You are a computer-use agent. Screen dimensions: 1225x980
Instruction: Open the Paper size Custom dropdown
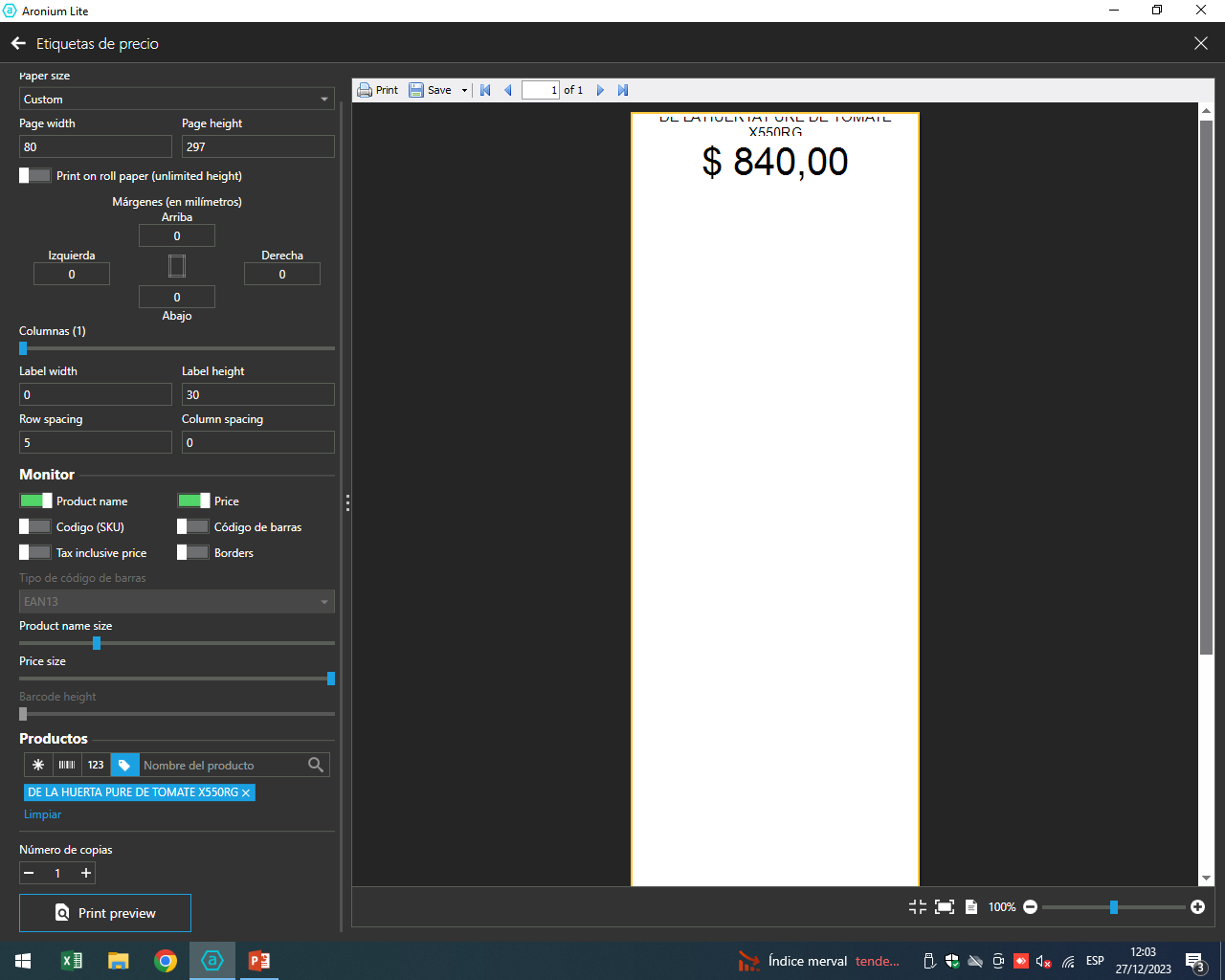176,100
